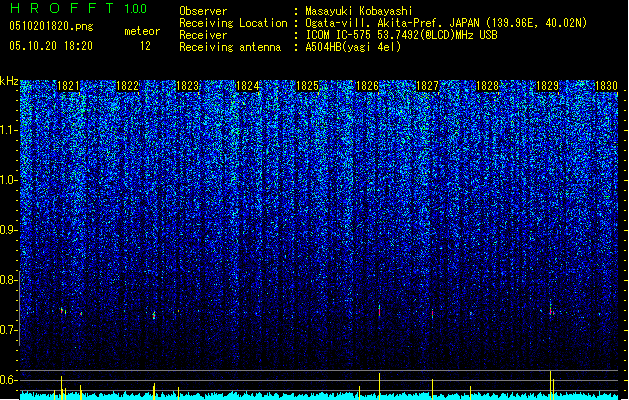Click the 1823 time marker
Image resolution: width=629 pixels, height=400 pixels.
coord(187,86)
